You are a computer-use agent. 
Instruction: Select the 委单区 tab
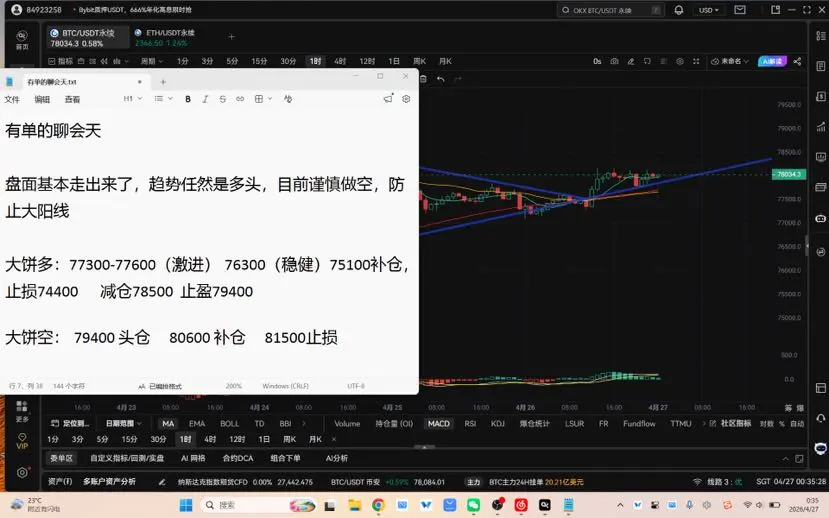[61, 458]
